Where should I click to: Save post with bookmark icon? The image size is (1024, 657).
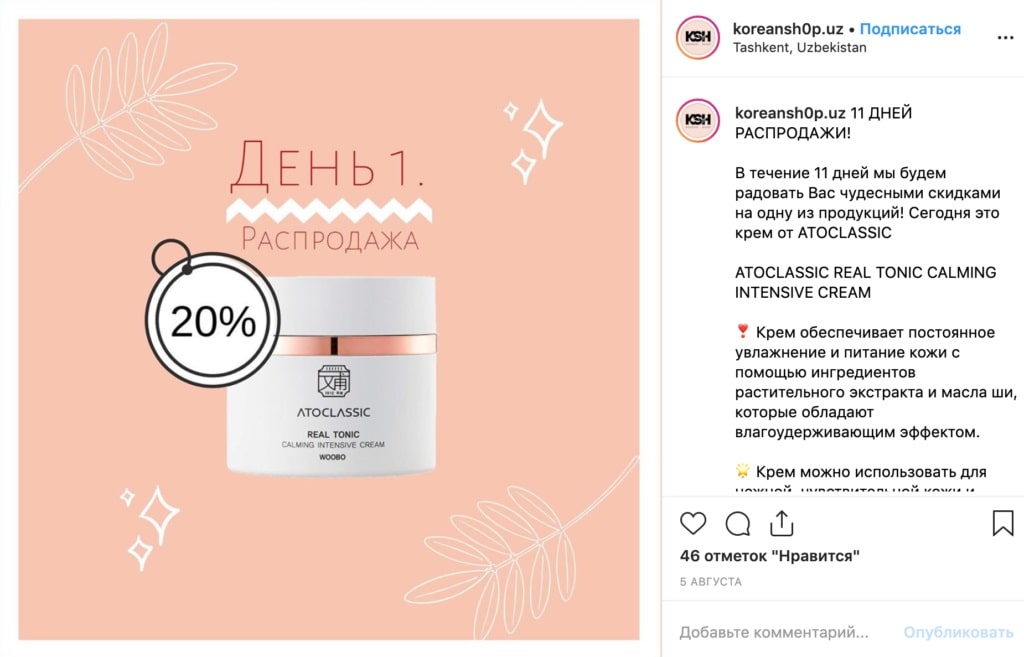1003,523
